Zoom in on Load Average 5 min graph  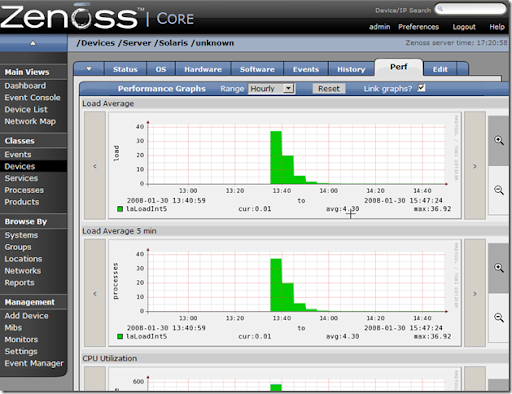click(499, 268)
